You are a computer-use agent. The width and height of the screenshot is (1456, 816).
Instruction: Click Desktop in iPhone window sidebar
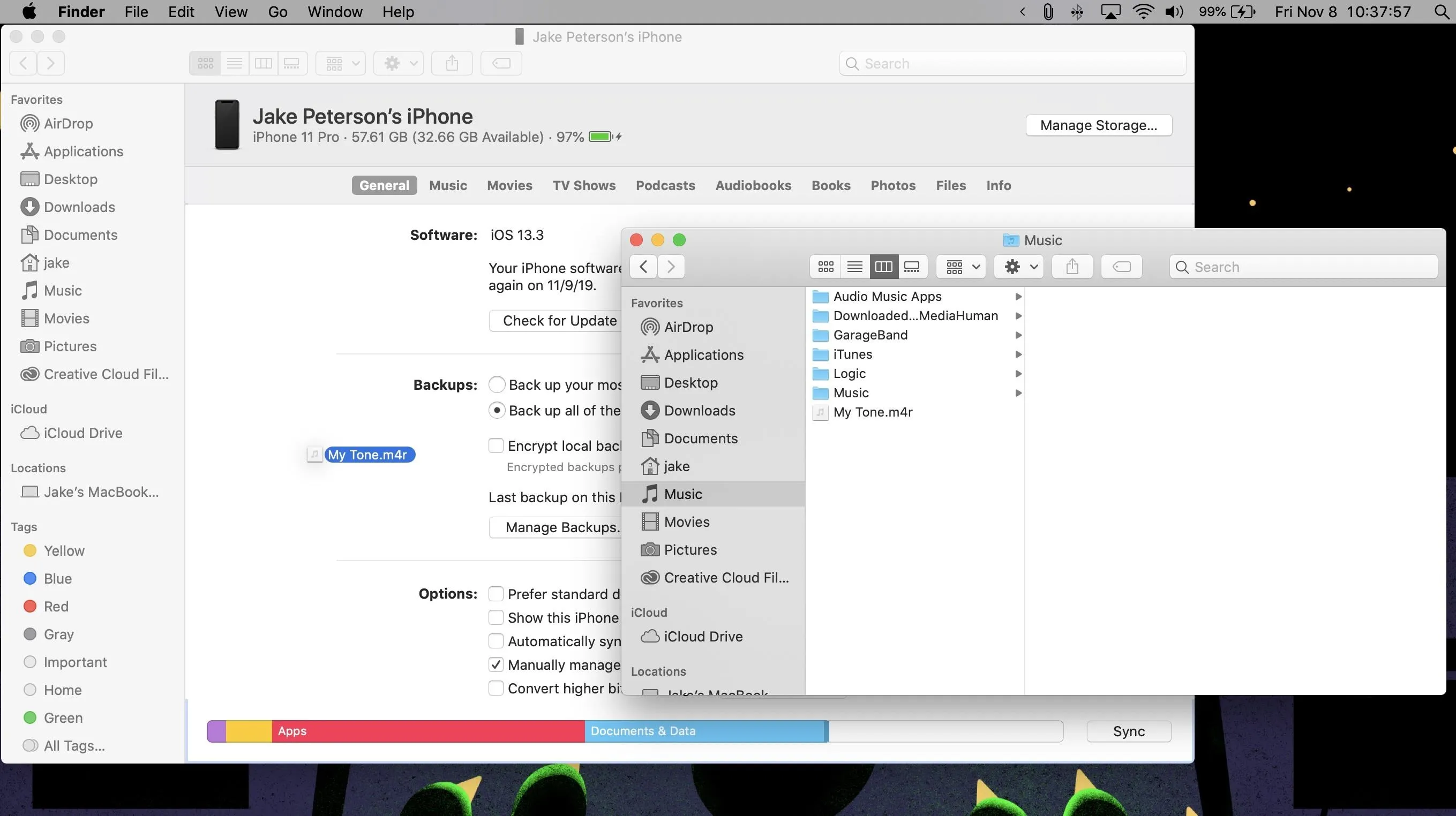[x=59, y=179]
